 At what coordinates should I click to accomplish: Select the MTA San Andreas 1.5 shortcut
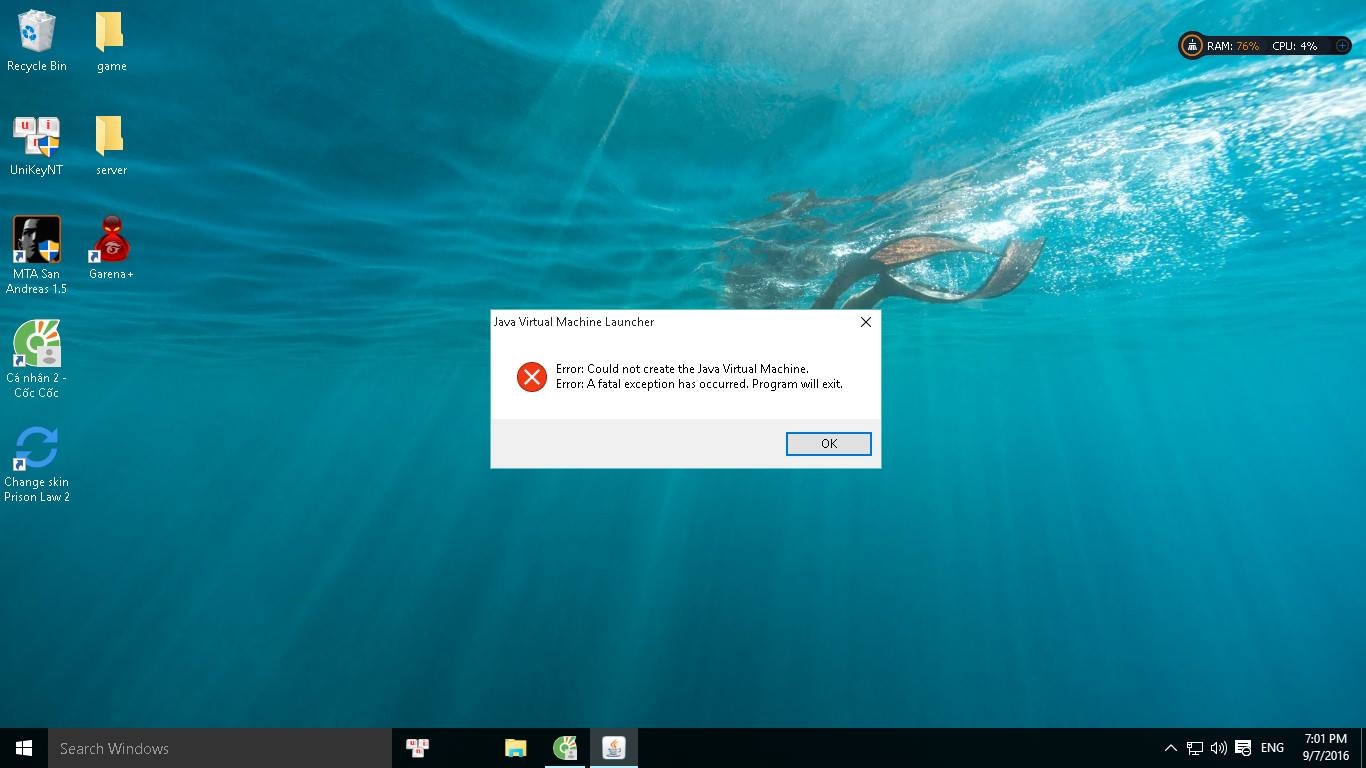[37, 255]
